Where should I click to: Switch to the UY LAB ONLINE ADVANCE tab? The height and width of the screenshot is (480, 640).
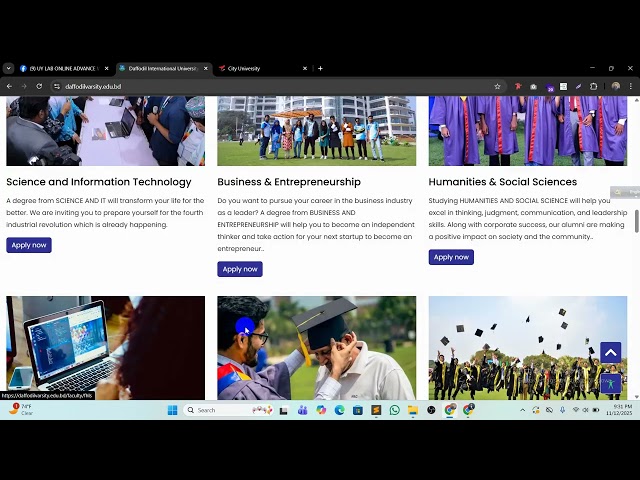[x=64, y=69]
